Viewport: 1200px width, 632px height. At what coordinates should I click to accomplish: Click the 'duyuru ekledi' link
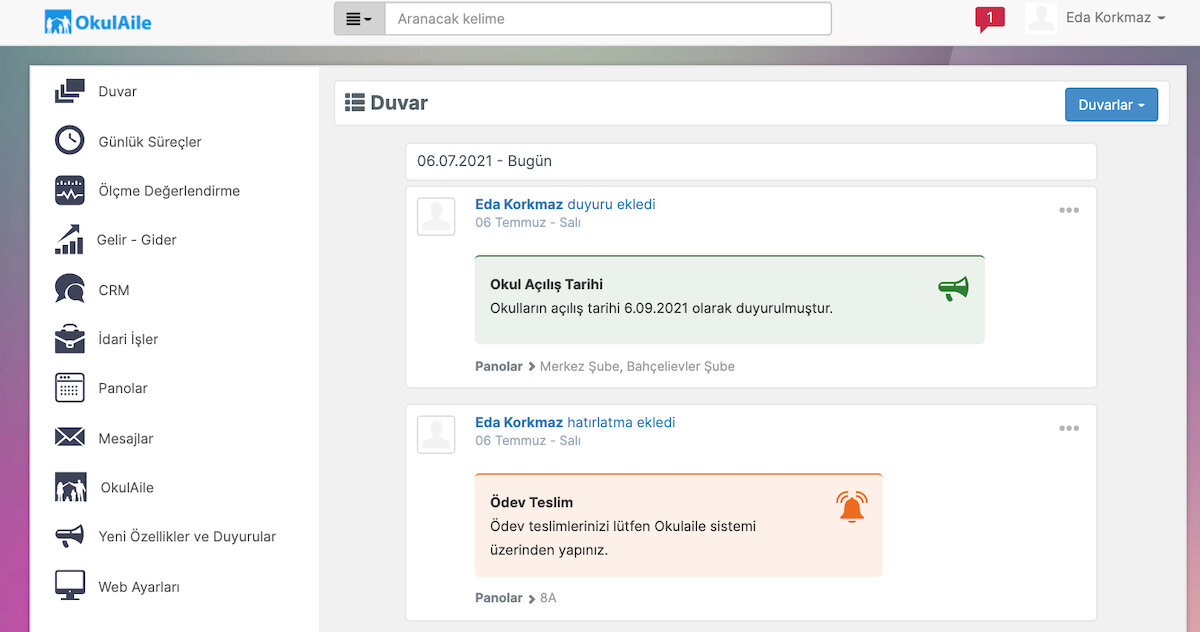coord(611,204)
